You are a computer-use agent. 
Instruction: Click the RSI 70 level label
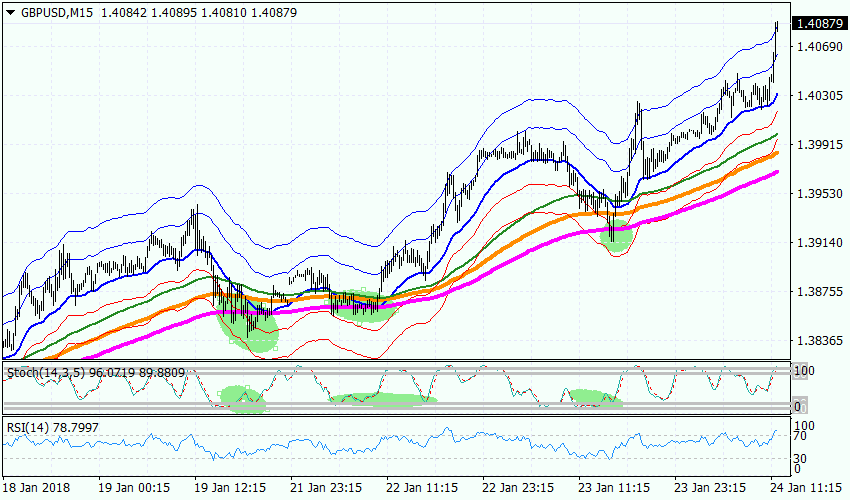800,435
